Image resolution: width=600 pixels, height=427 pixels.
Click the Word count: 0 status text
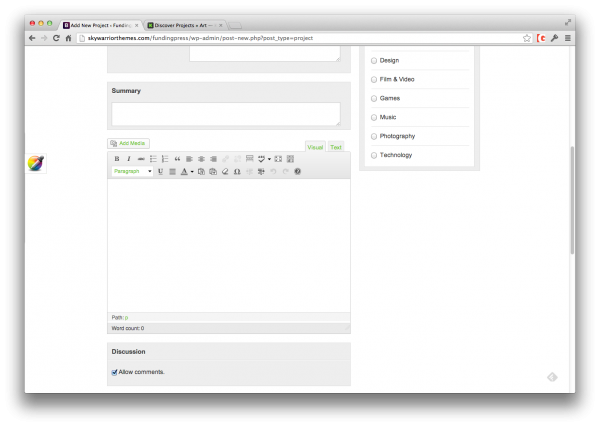tap(128, 328)
